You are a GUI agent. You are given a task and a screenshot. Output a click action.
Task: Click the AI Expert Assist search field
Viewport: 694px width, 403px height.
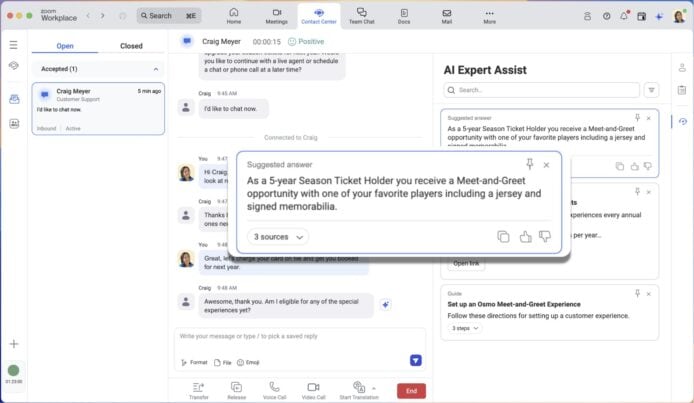(x=540, y=90)
